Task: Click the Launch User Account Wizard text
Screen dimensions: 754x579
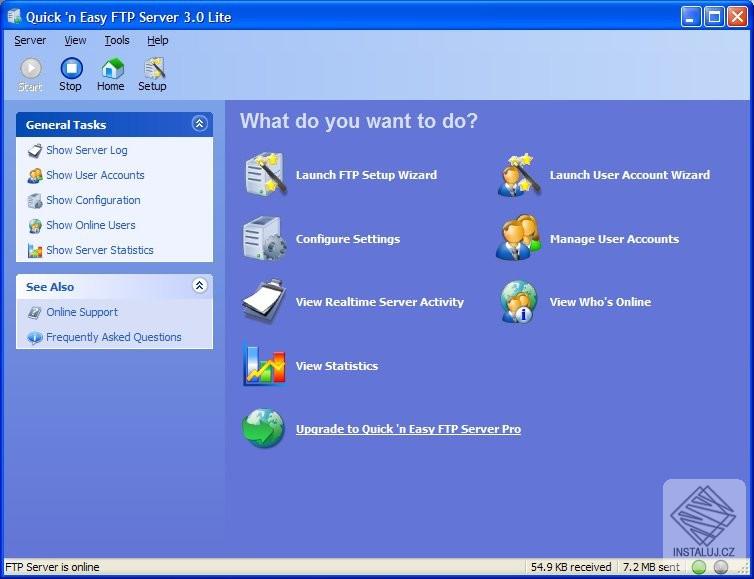Action: (629, 175)
